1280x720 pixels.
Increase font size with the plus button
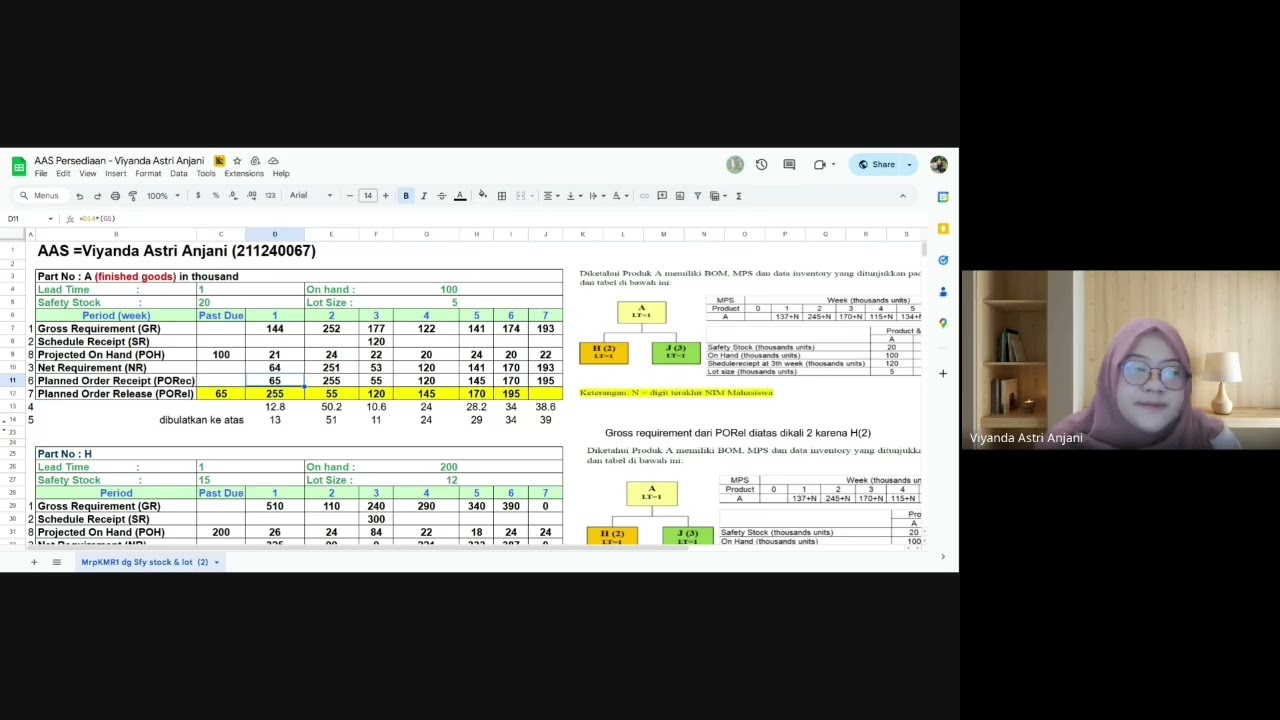(x=385, y=196)
